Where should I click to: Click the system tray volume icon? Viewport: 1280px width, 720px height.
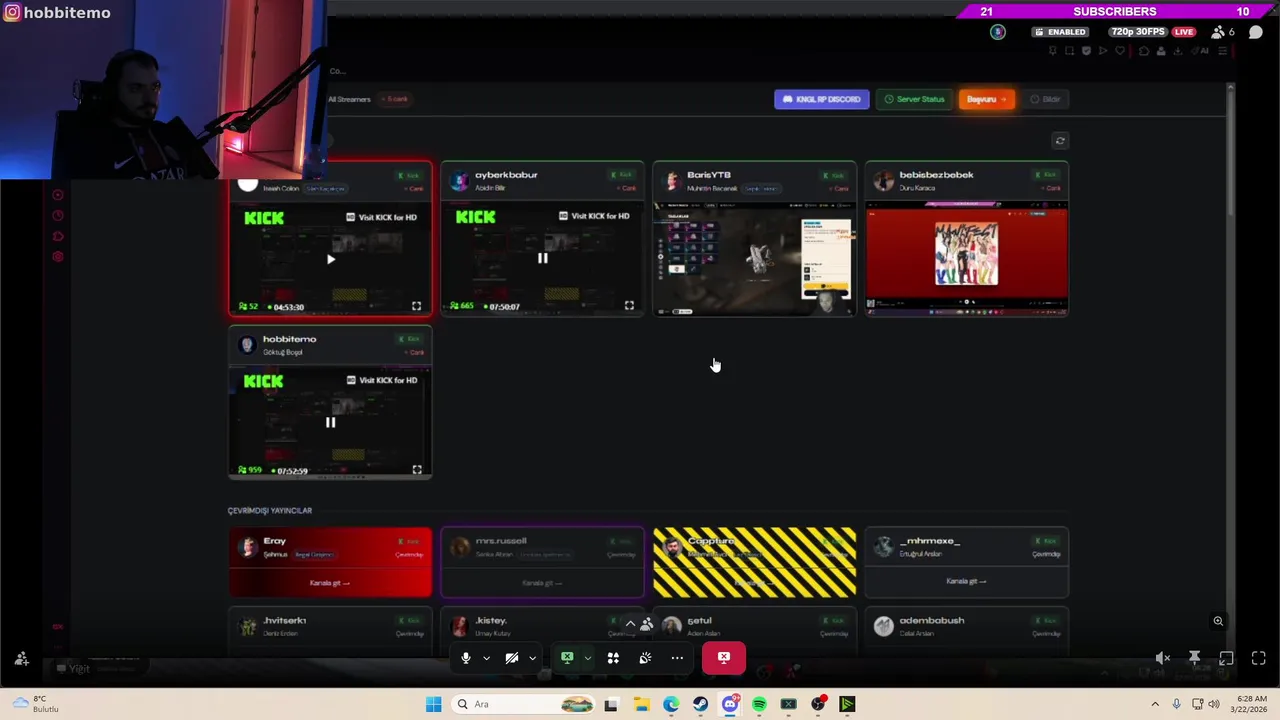1215,704
